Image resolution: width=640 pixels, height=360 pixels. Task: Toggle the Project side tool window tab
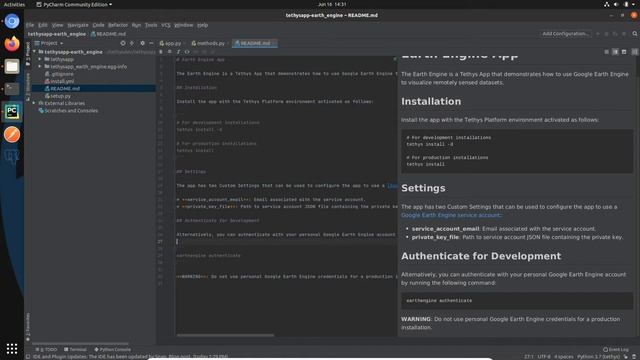click(28, 53)
